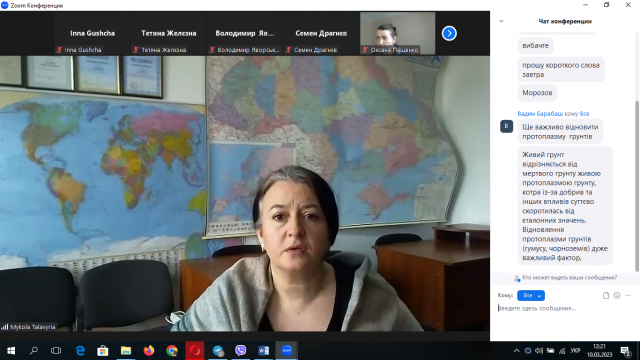
Task: Click the meet-now tray icon
Action: [x=527, y=351]
